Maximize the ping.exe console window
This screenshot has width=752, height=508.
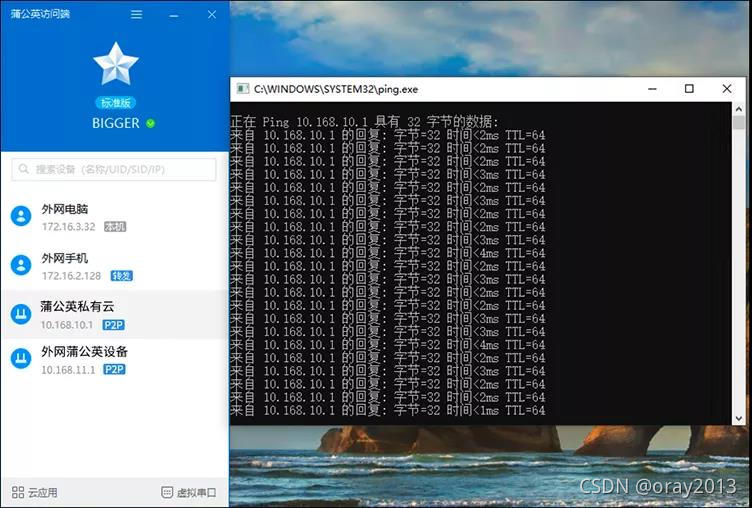pos(689,89)
